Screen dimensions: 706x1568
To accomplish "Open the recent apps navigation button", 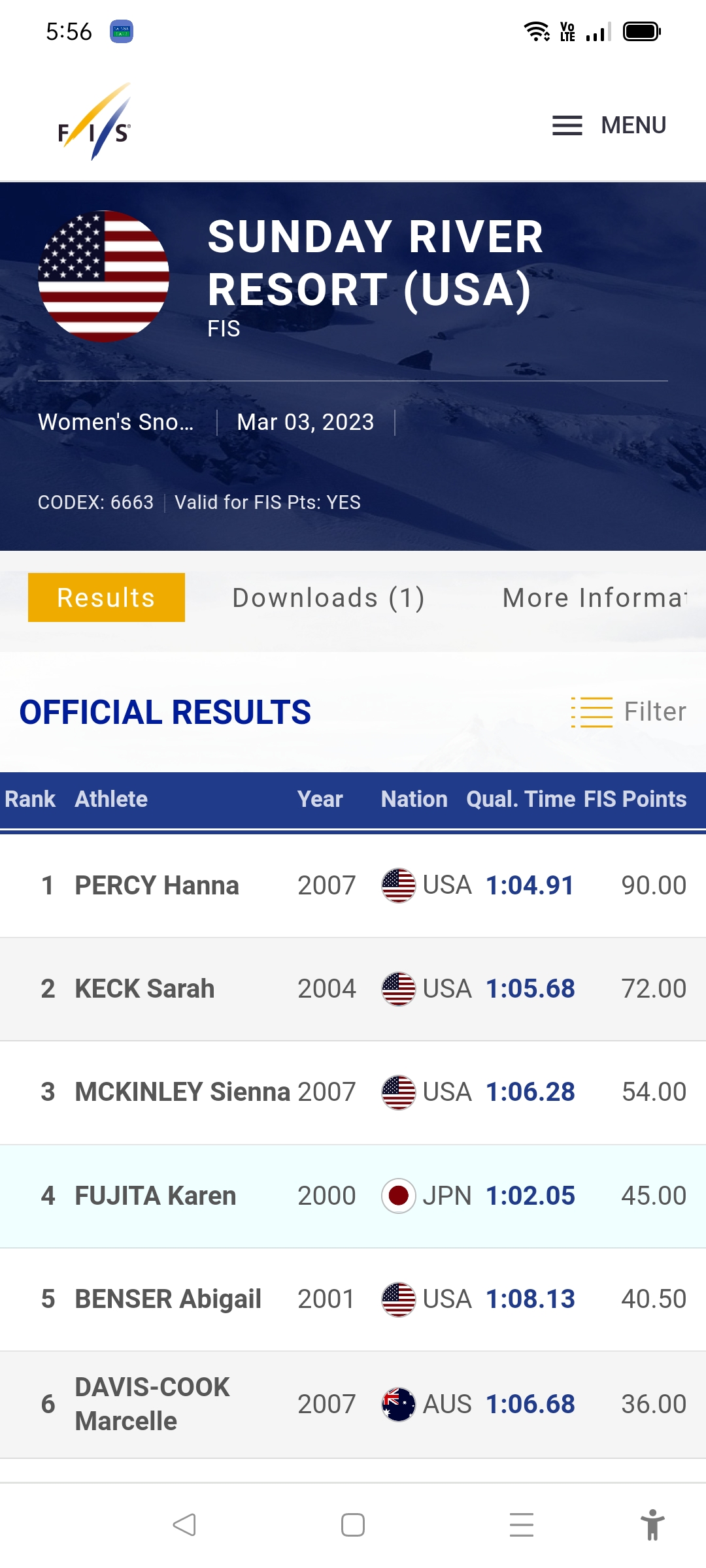I will click(x=521, y=1525).
